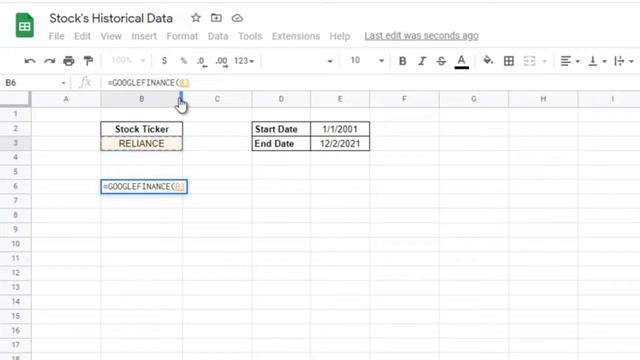Screen dimensions: 640x360
Task: Click the End Date label cell
Action: click(x=281, y=144)
